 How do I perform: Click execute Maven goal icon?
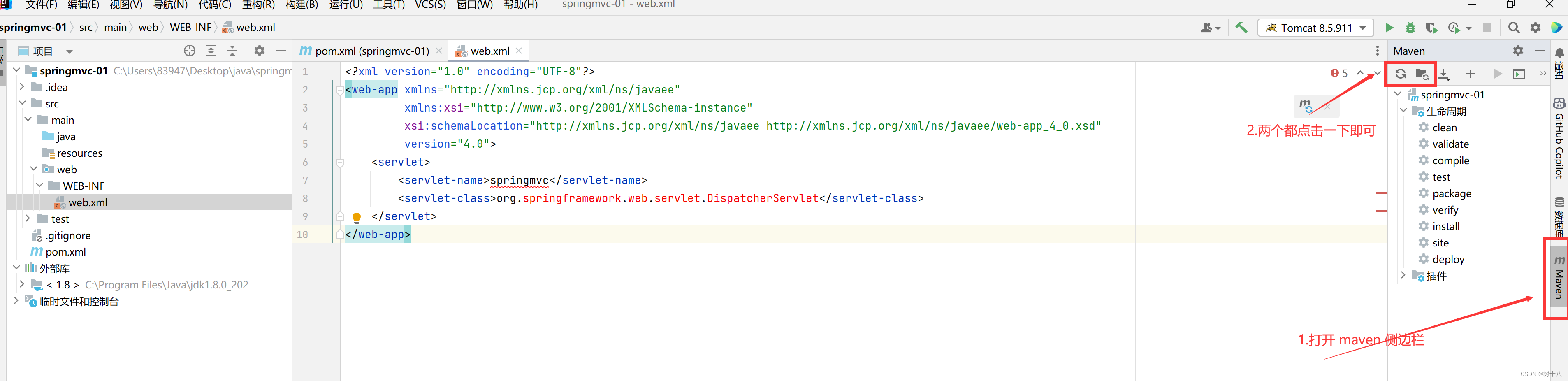[x=1519, y=74]
